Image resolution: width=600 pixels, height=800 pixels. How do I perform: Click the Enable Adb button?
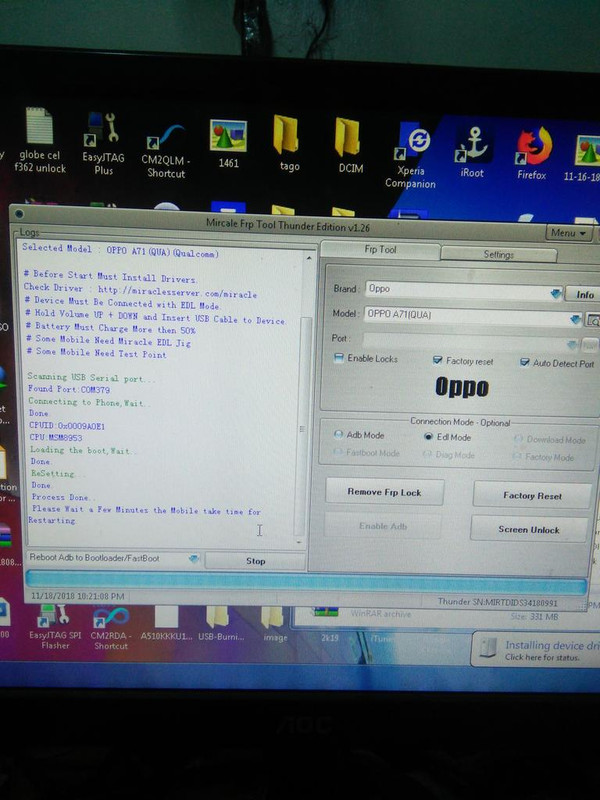click(383, 526)
